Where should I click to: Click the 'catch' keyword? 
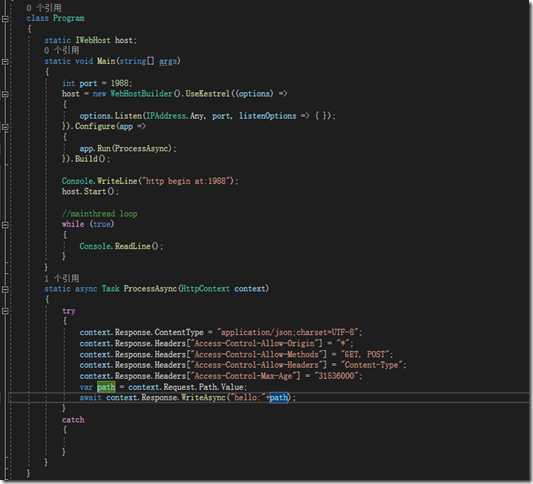click(x=73, y=420)
